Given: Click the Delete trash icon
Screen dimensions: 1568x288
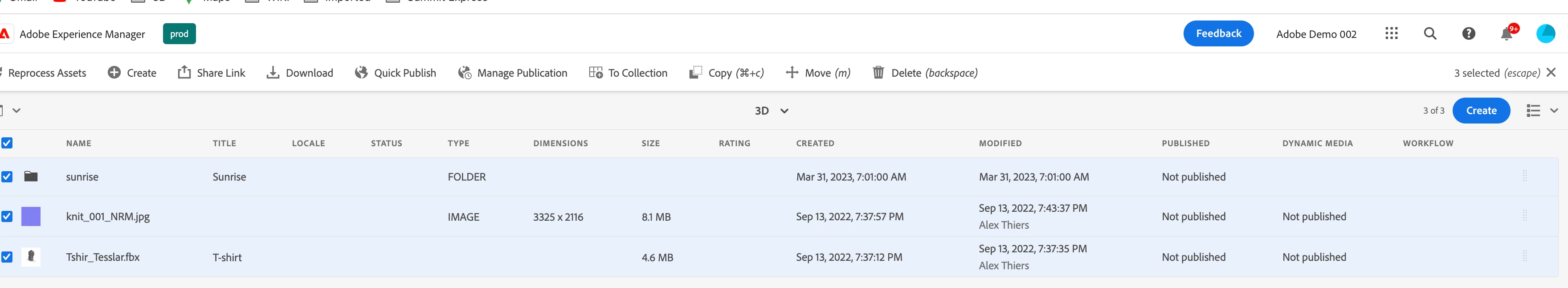Looking at the screenshot, I should coord(878,73).
